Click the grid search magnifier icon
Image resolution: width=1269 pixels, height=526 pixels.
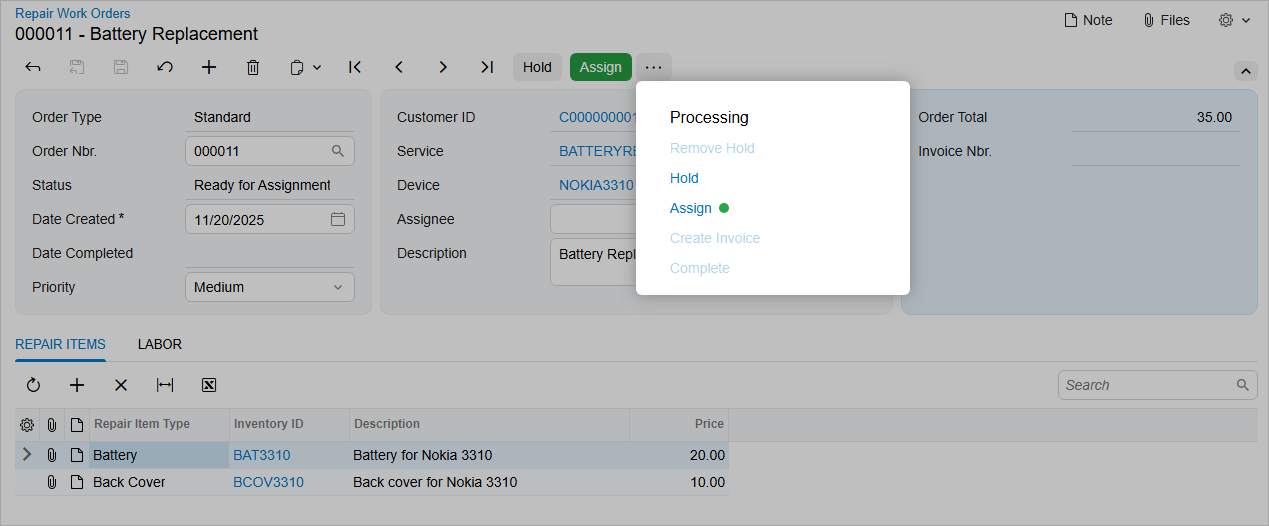pyautogui.click(x=1243, y=385)
